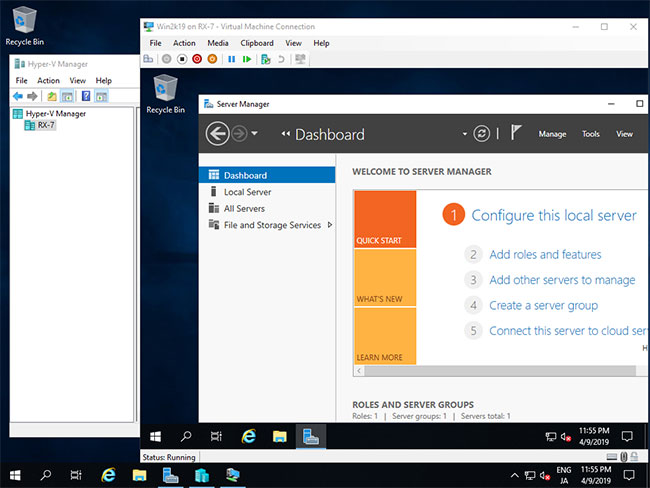Click the Enhanced Session icon in VM toolbar

point(300,59)
